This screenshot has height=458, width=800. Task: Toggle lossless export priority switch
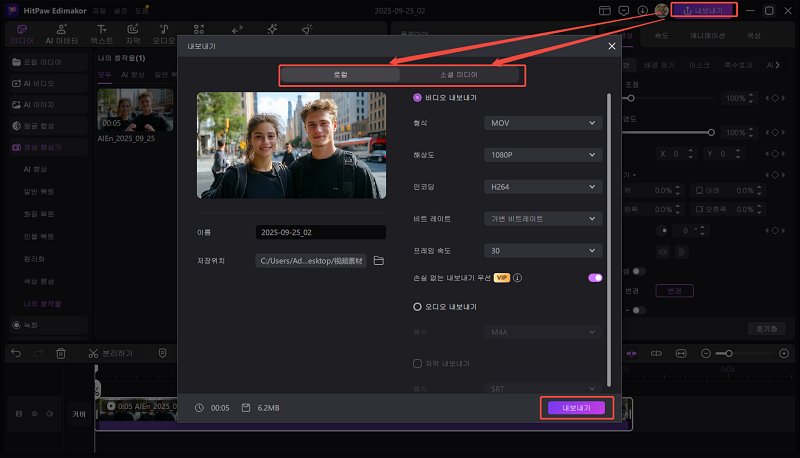coord(595,278)
